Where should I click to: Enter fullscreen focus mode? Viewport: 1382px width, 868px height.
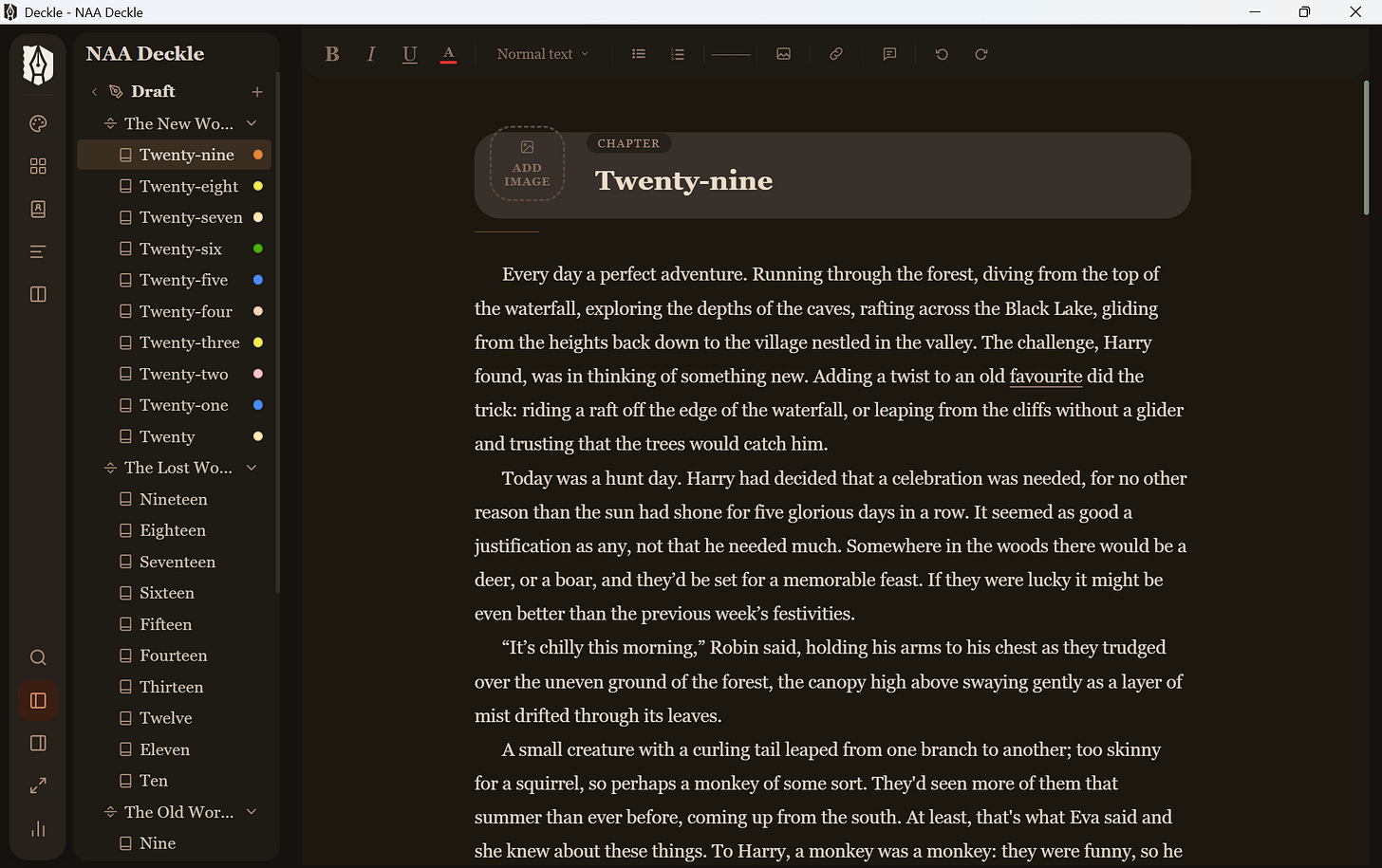pos(38,785)
